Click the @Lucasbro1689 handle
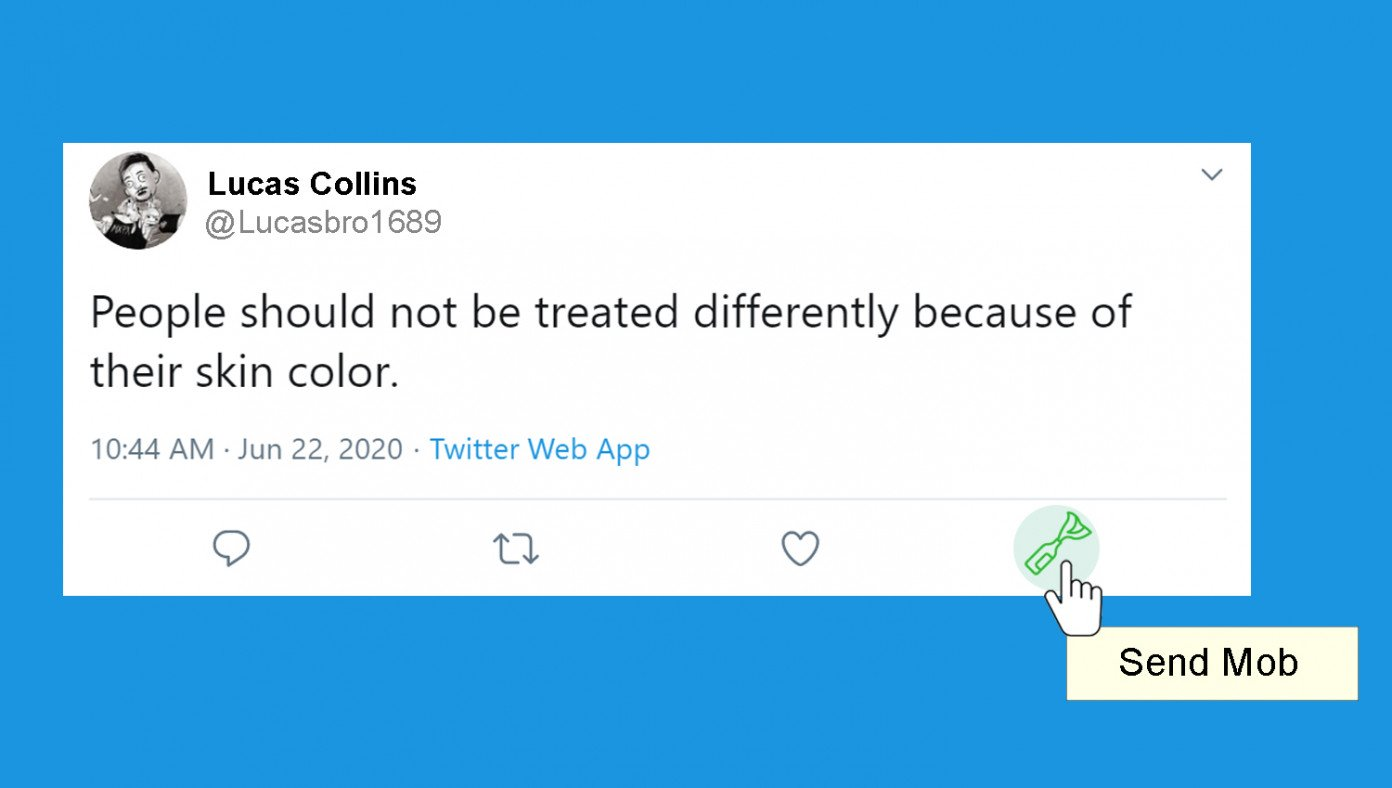 point(323,222)
